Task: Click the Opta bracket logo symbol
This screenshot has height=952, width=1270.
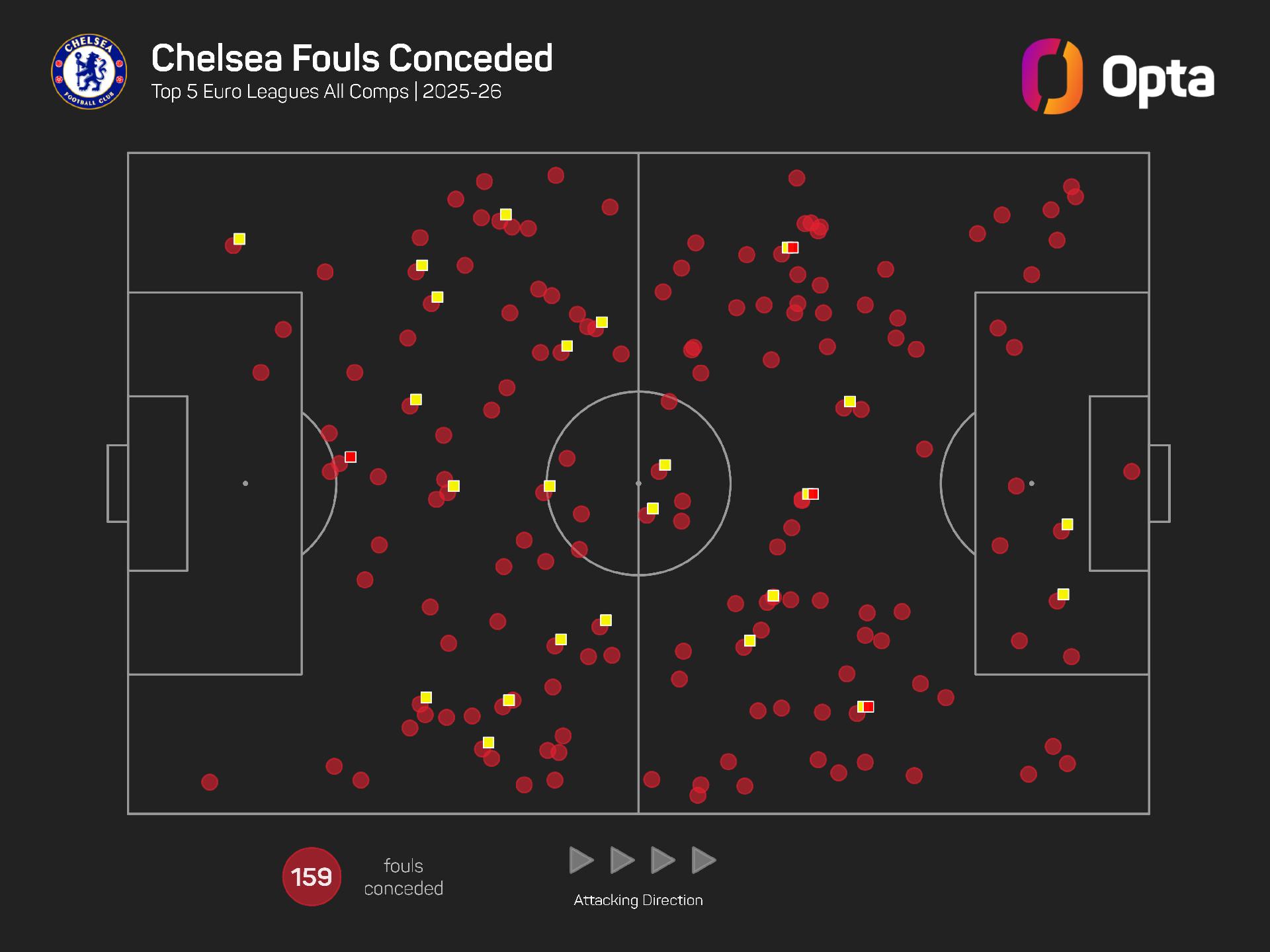Action: click(x=1052, y=76)
